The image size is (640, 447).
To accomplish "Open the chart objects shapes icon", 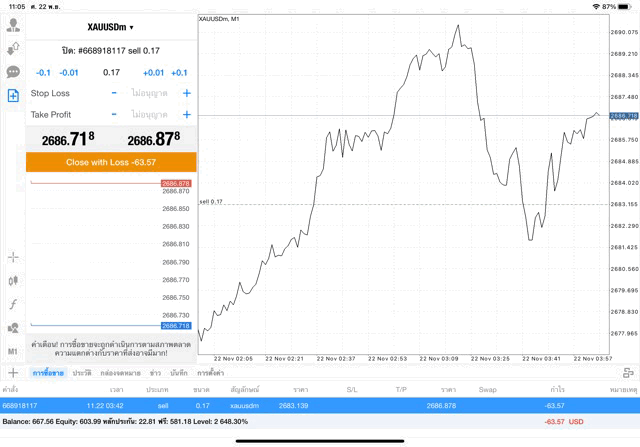I will pos(13,328).
